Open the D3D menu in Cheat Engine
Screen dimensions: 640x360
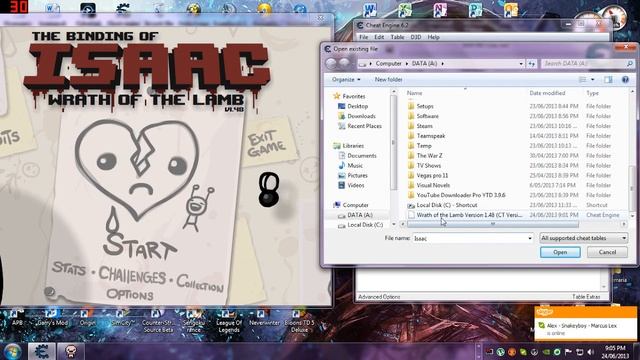[416, 37]
